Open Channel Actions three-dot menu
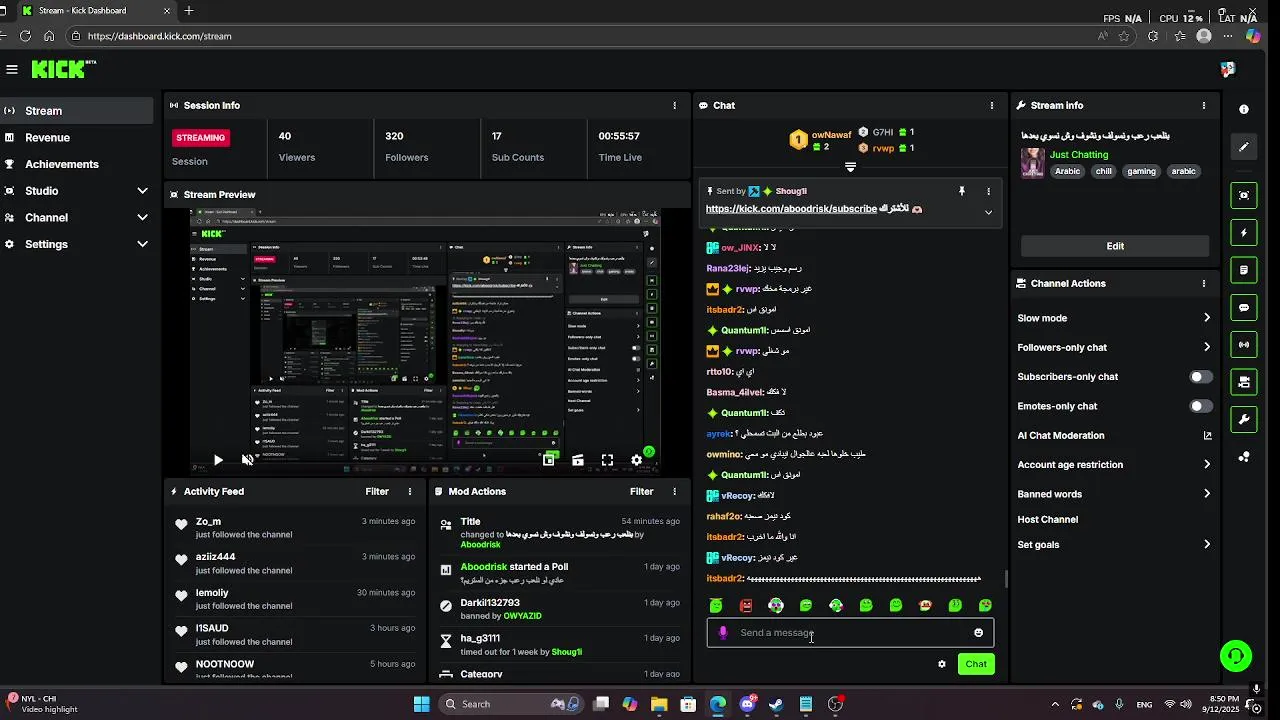 [1204, 283]
